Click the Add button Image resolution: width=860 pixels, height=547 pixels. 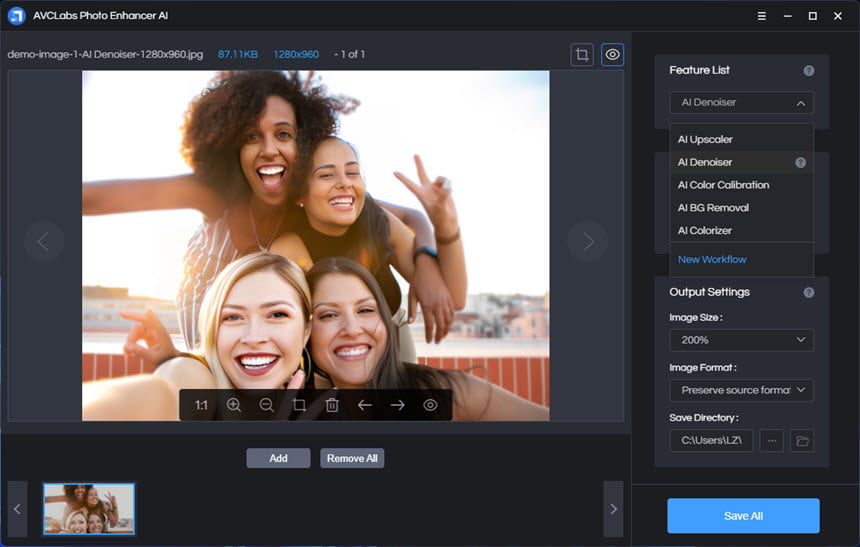tap(278, 458)
